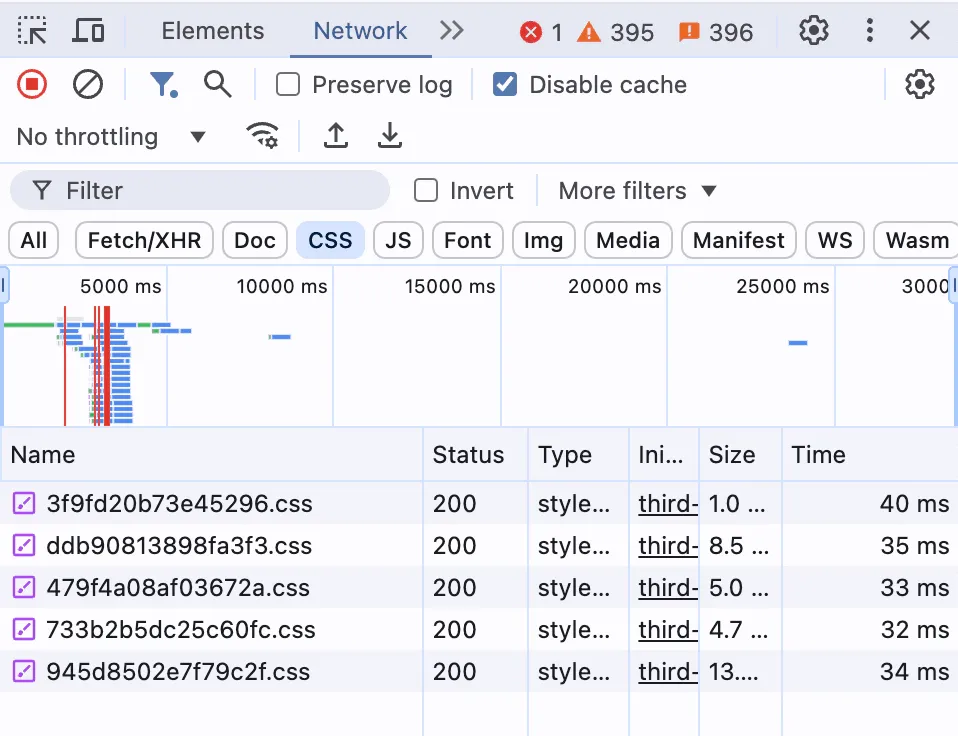
Task: Import a HAR file using upload icon
Action: (335, 136)
